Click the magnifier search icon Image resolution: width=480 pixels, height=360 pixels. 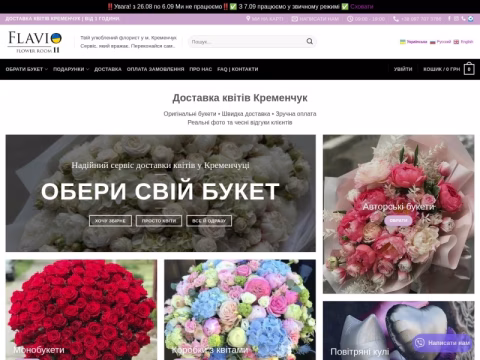point(310,41)
